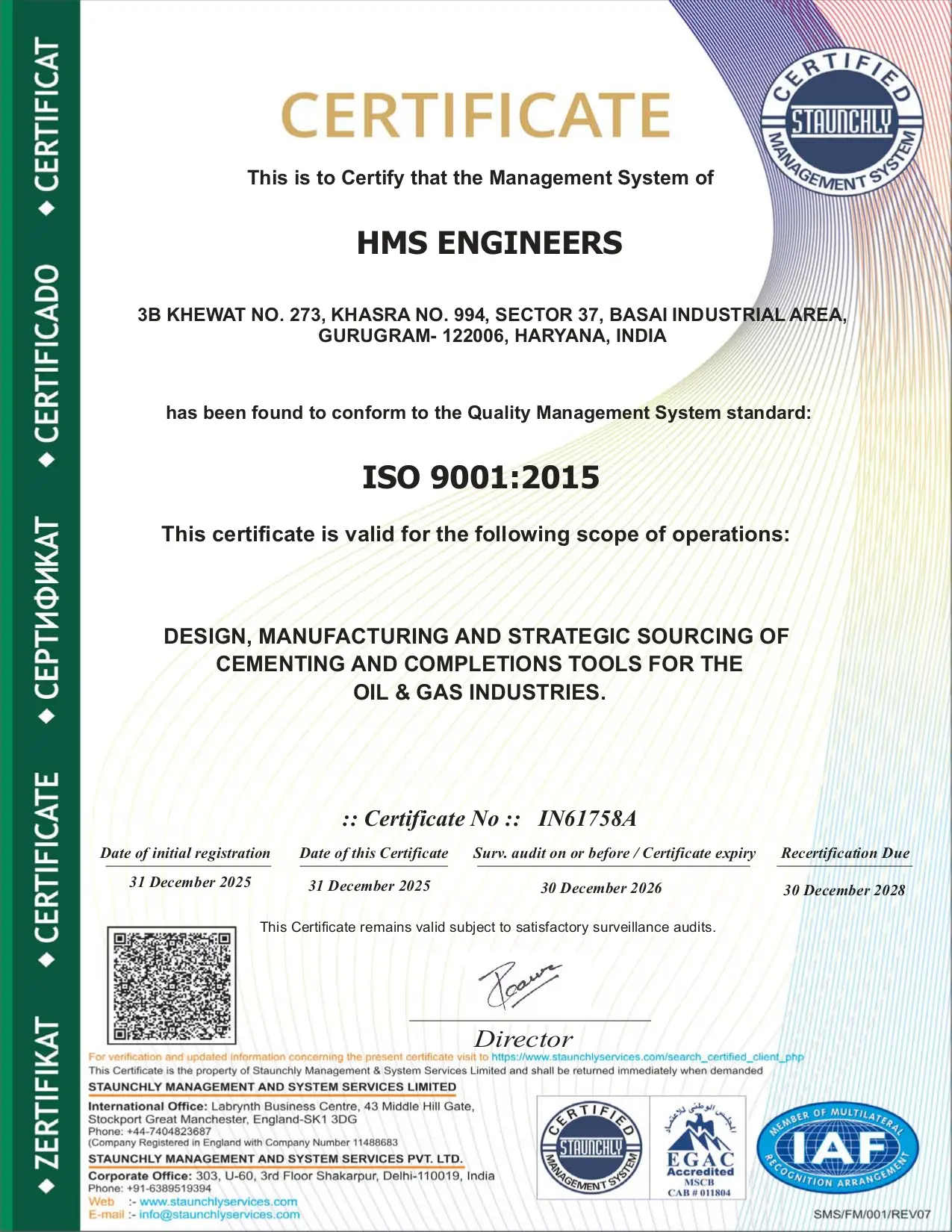Click the QR code image
Screen dimensions: 952x1232
(x=172, y=985)
